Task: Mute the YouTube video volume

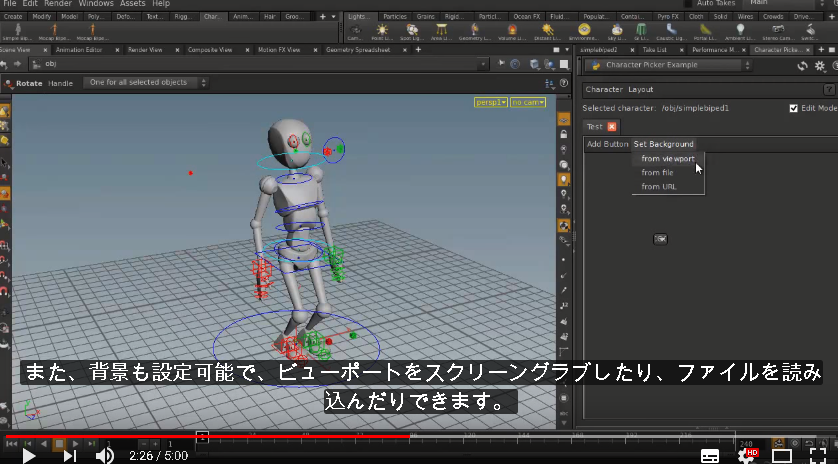Action: (x=105, y=456)
